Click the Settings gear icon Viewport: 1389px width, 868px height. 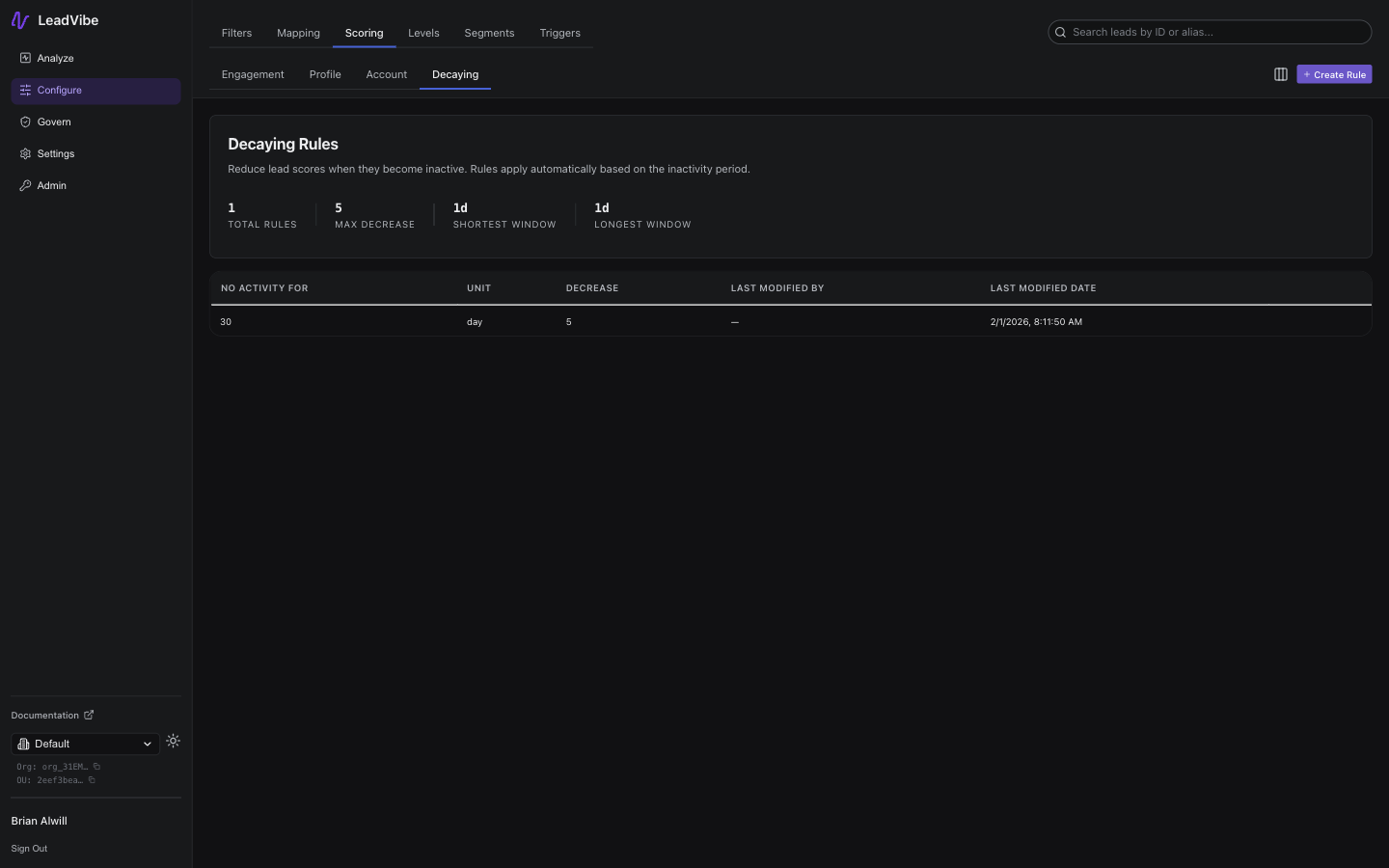coord(24,153)
